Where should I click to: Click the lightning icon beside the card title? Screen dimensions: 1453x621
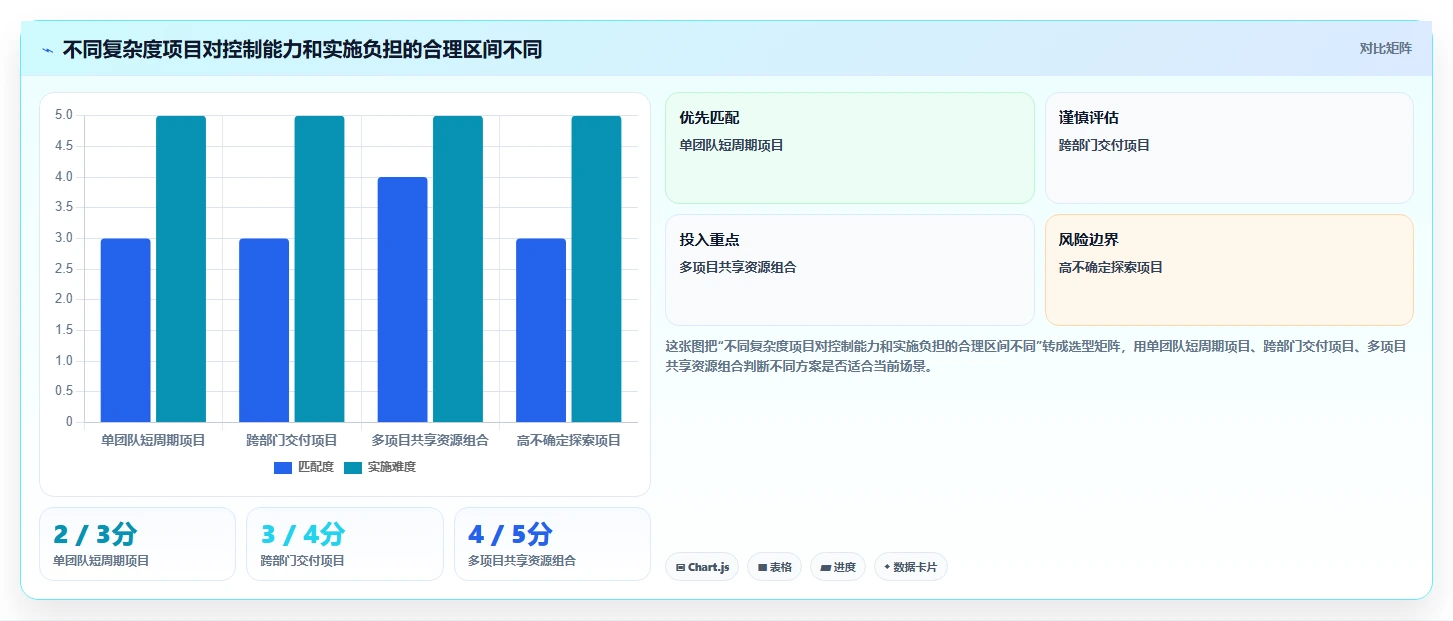(48, 50)
